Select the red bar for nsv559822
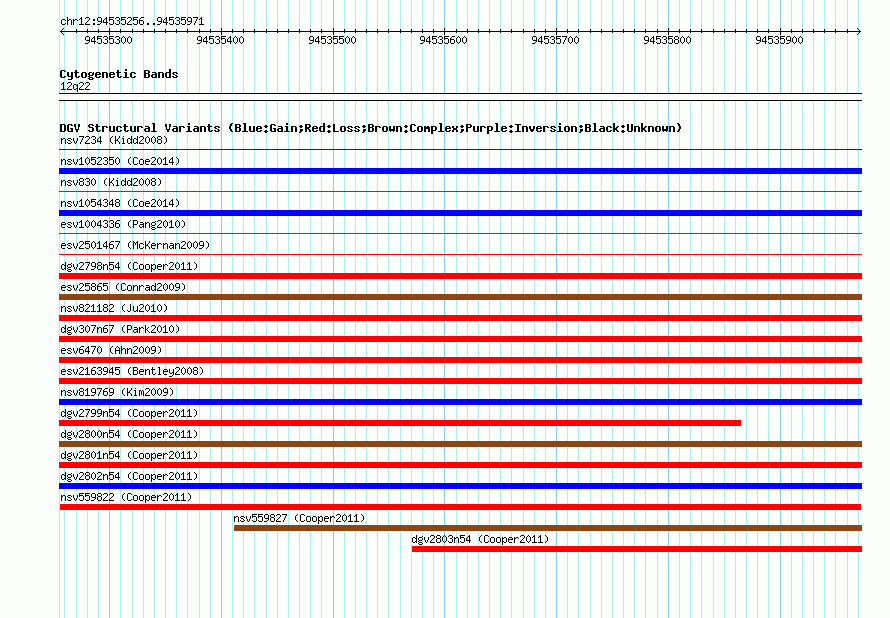The width and height of the screenshot is (890, 618). pos(460,507)
